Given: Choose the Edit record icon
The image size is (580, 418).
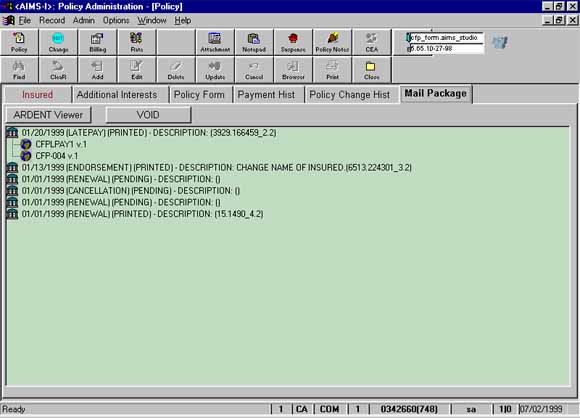Looking at the screenshot, I should pos(136,70).
